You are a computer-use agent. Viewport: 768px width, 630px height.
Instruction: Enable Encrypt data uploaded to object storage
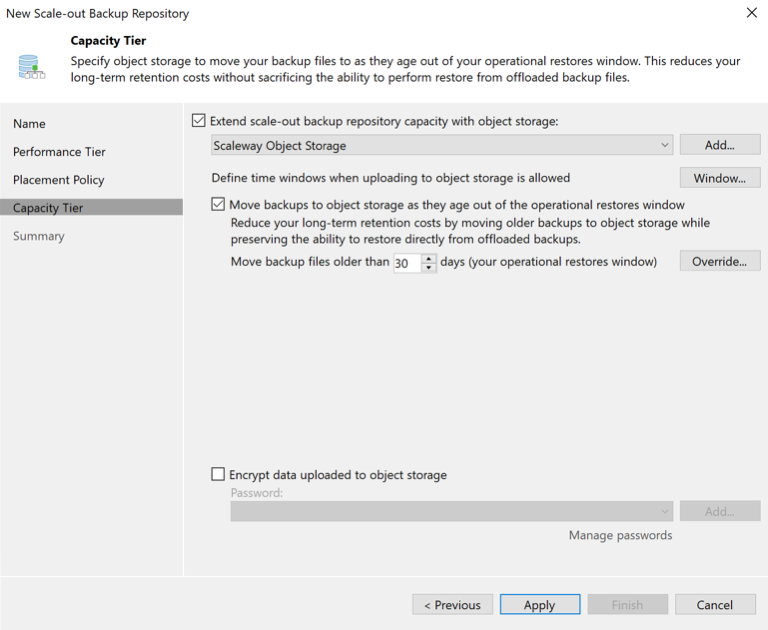[219, 475]
